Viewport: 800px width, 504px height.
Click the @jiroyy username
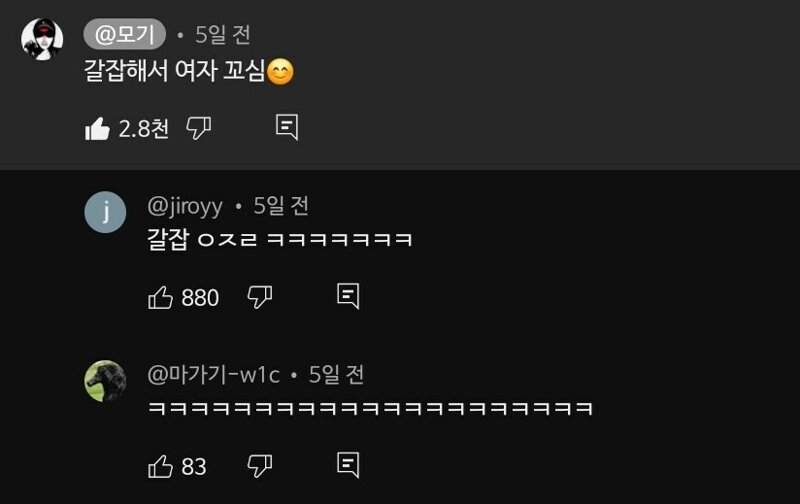point(185,207)
